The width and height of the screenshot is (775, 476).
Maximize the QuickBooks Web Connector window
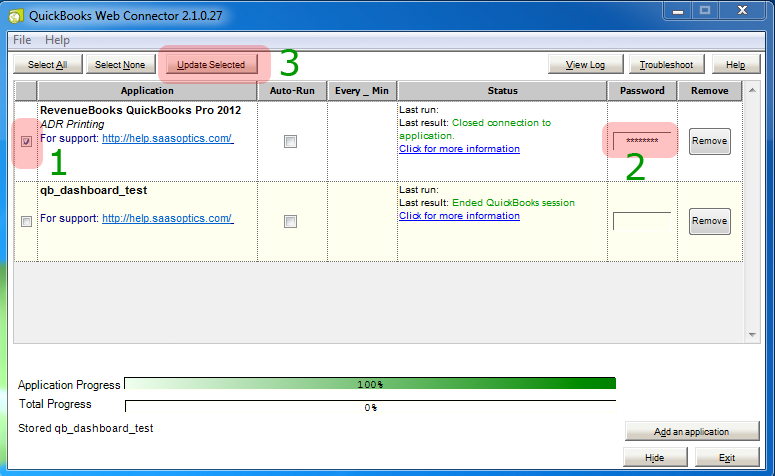coord(705,10)
